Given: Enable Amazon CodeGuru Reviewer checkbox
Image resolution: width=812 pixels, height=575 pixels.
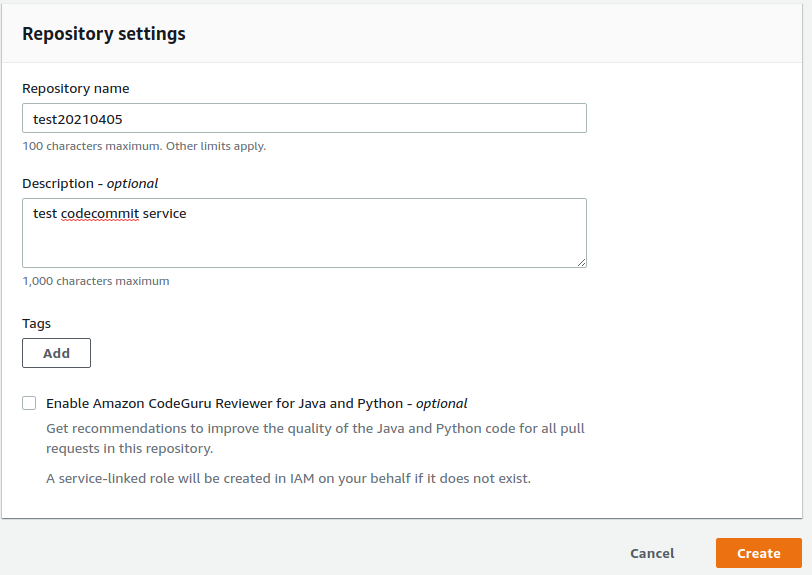Looking at the screenshot, I should 29,403.
